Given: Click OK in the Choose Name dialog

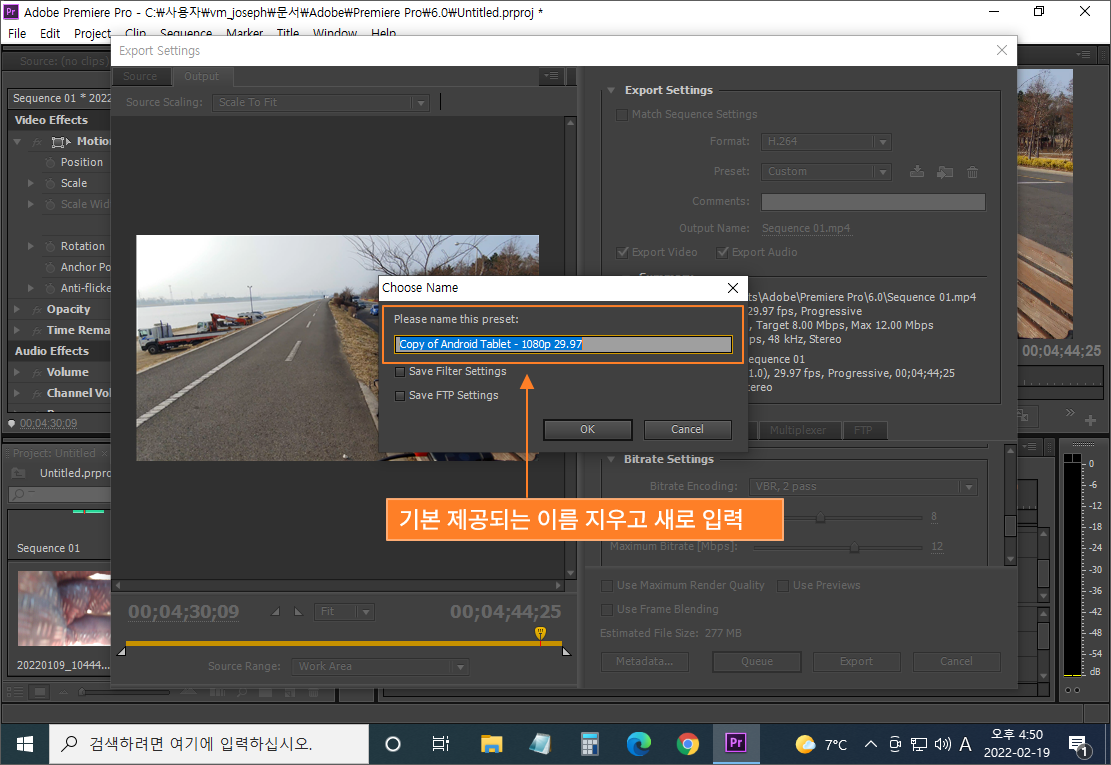Looking at the screenshot, I should tap(587, 429).
